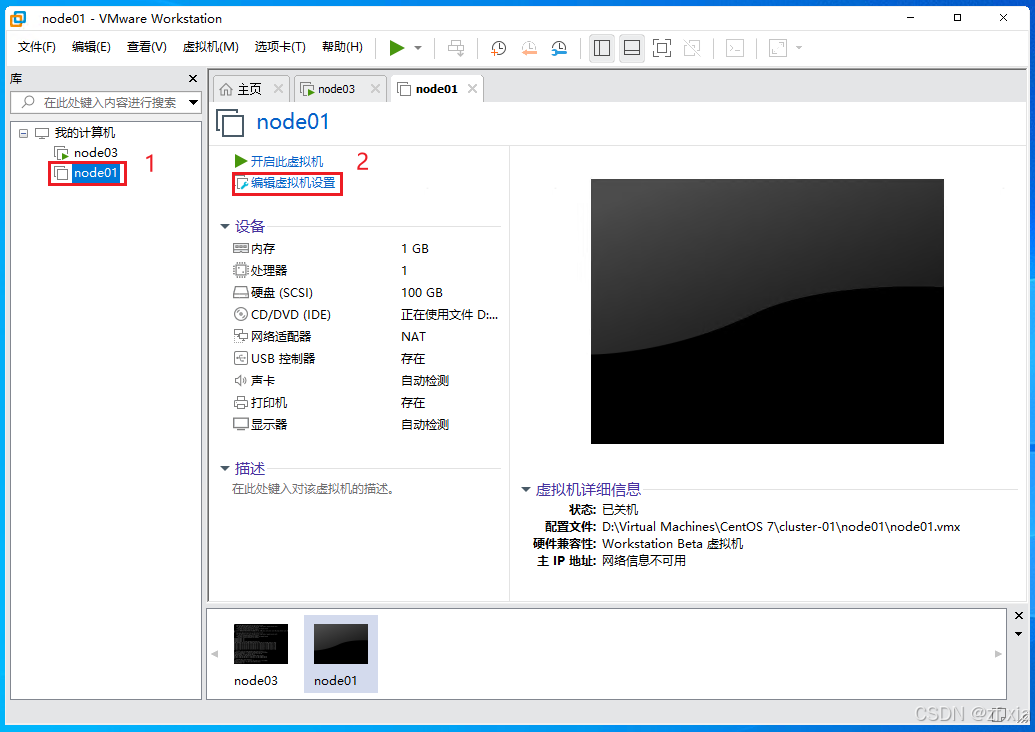Open the 编辑(E) menu
The height and width of the screenshot is (732, 1035).
pos(91,47)
